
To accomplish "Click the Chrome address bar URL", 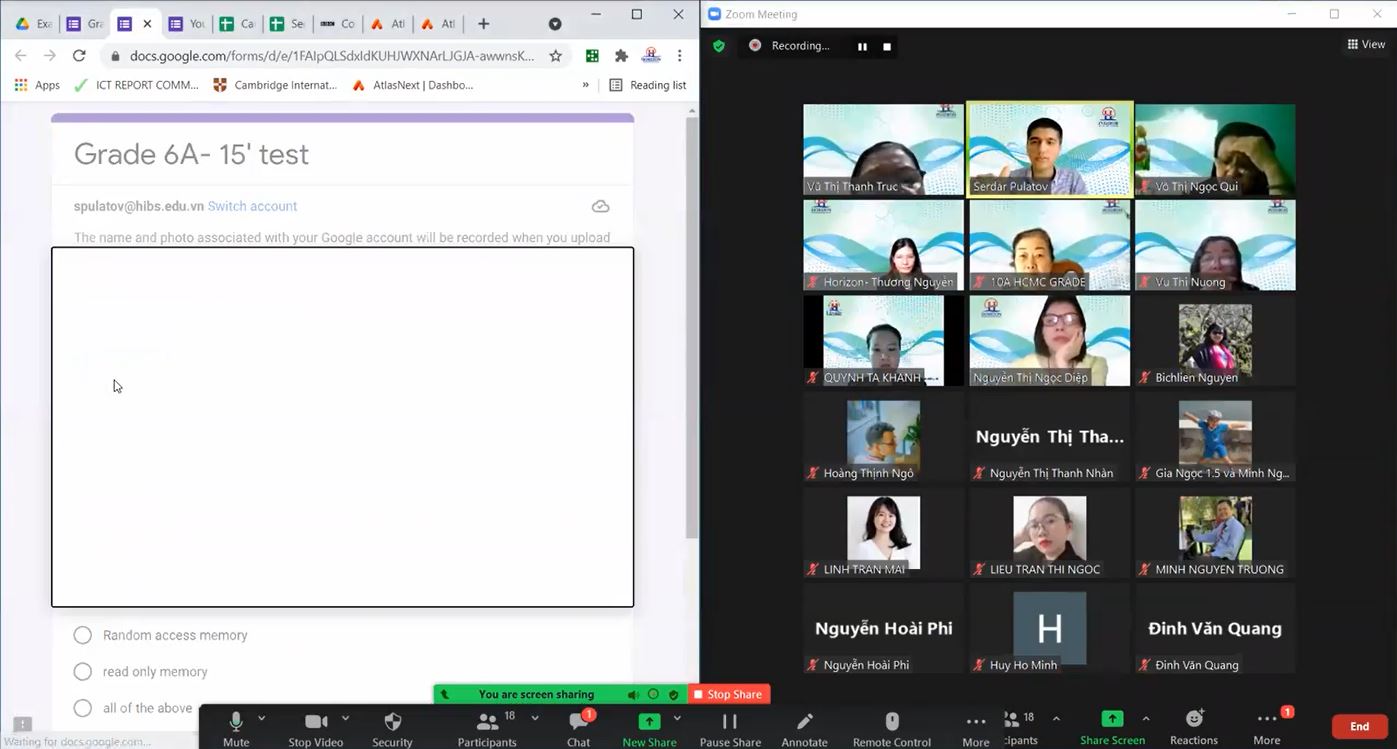I will pyautogui.click(x=332, y=56).
